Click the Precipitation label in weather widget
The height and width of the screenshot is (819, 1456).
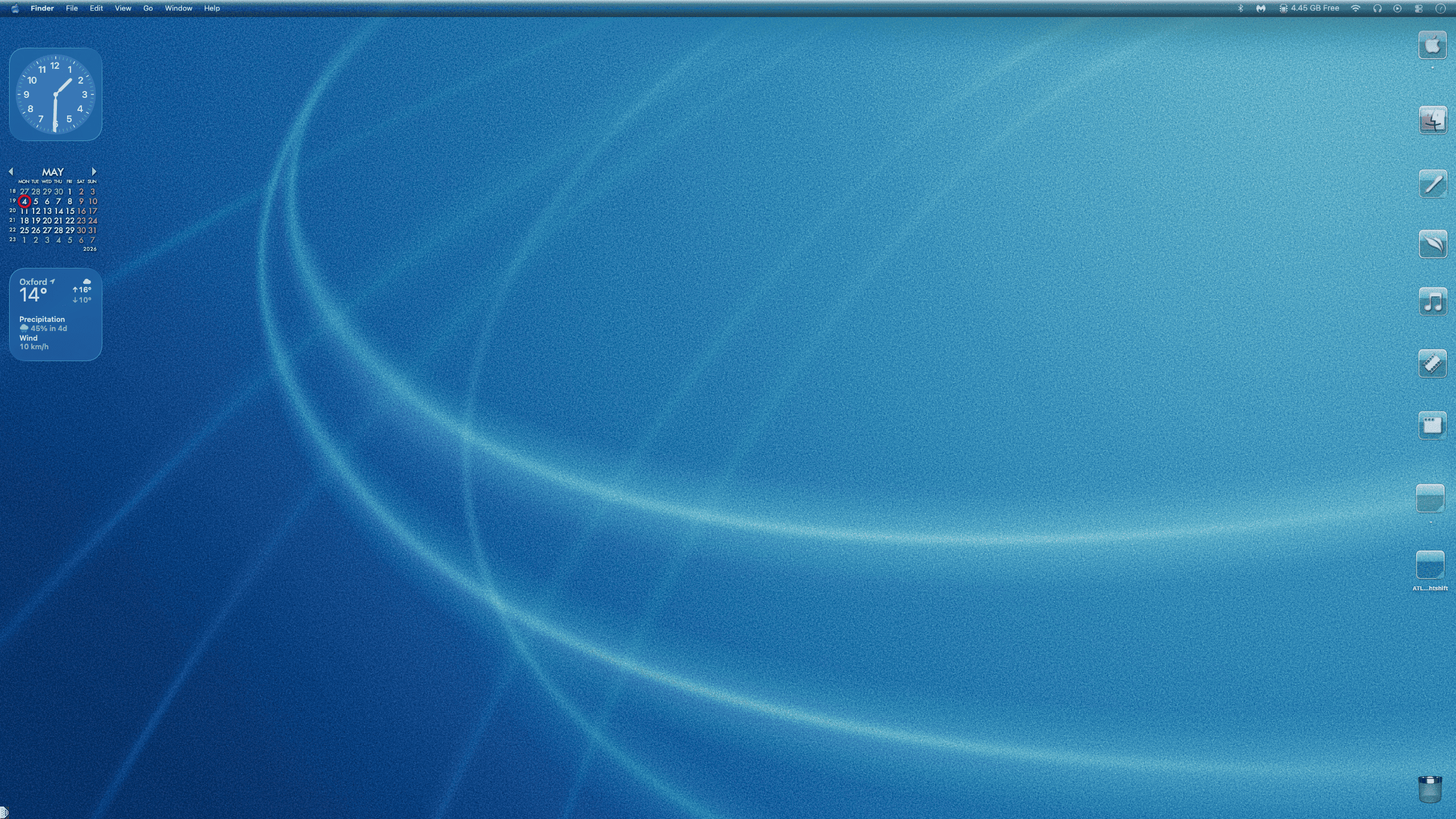(x=42, y=320)
